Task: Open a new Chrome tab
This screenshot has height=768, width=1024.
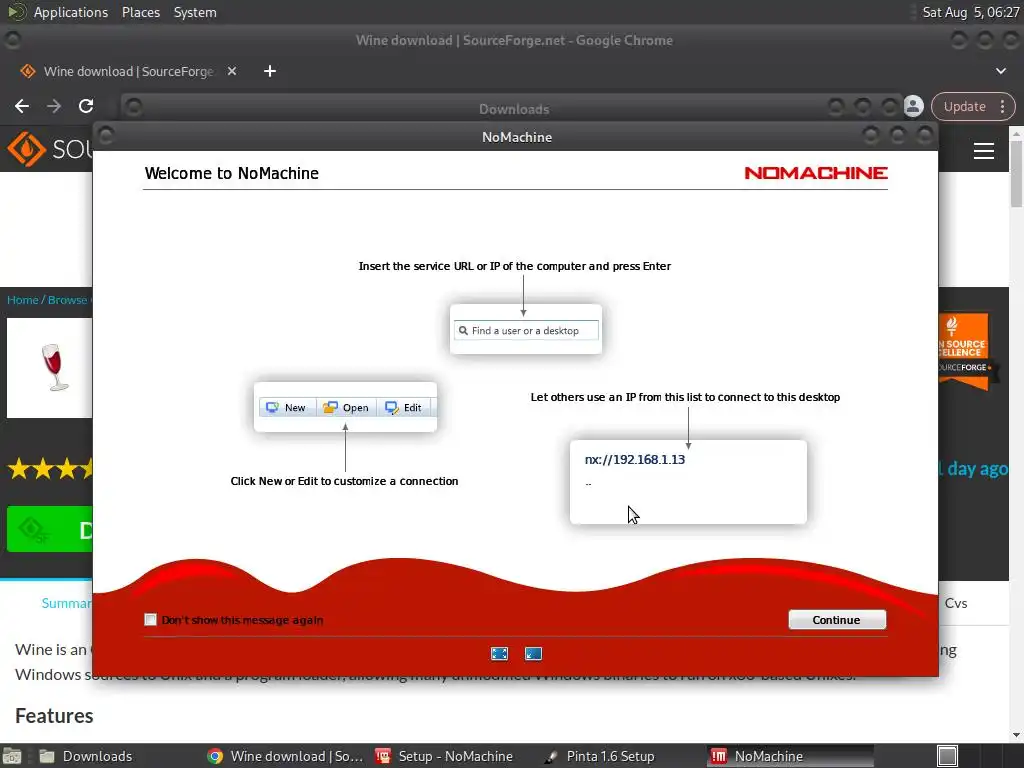Action: coord(270,71)
